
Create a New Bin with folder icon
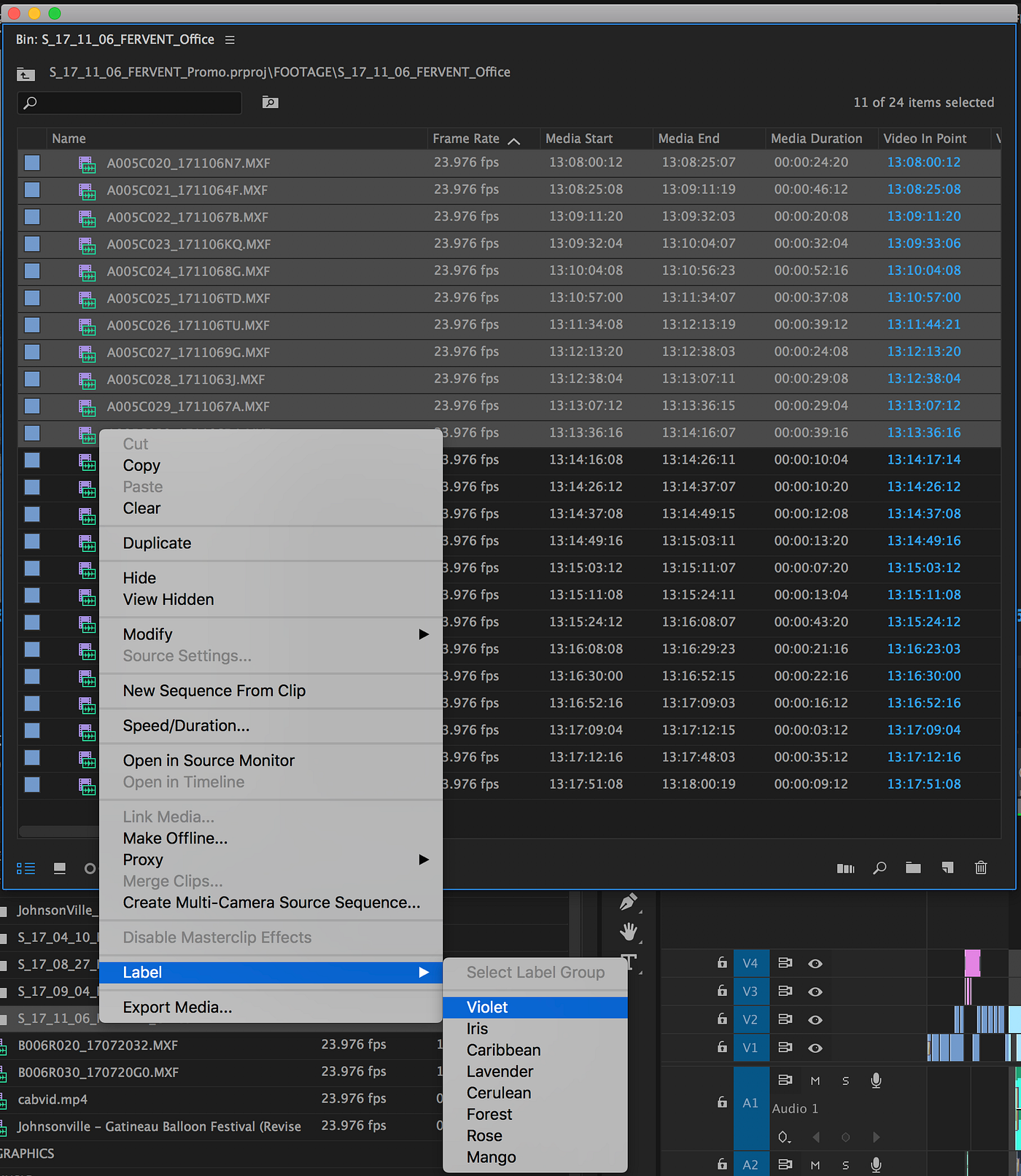tap(913, 868)
